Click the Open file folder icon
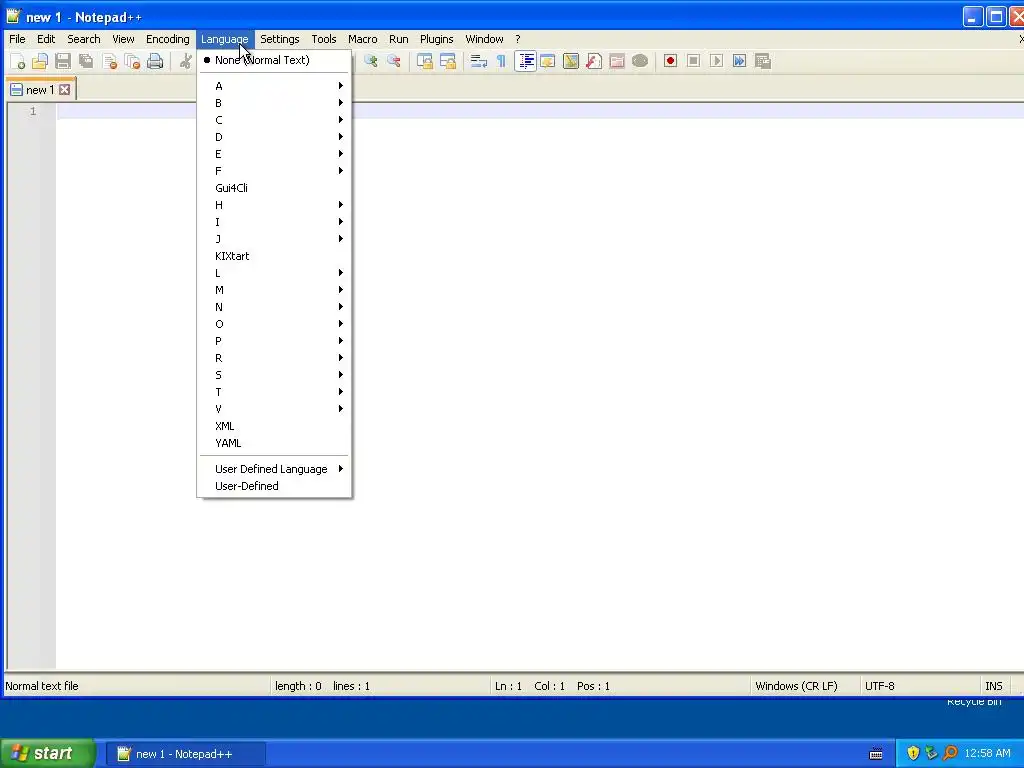 pyautogui.click(x=40, y=61)
